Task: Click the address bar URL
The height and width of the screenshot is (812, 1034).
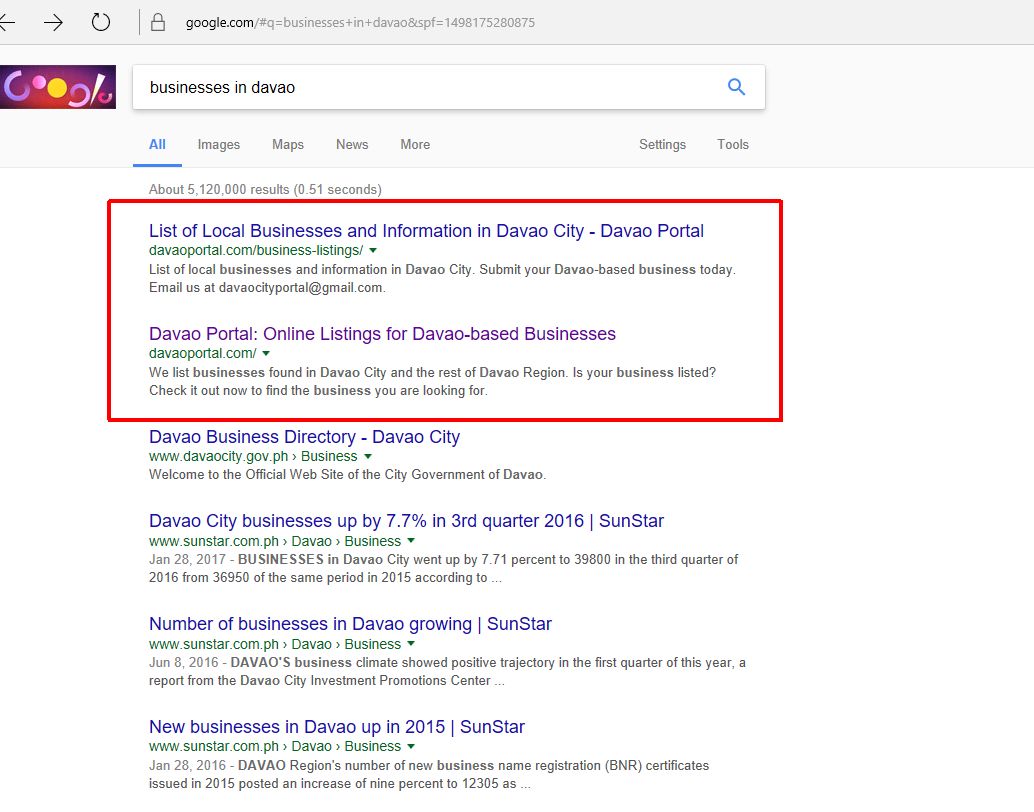Action: click(360, 22)
